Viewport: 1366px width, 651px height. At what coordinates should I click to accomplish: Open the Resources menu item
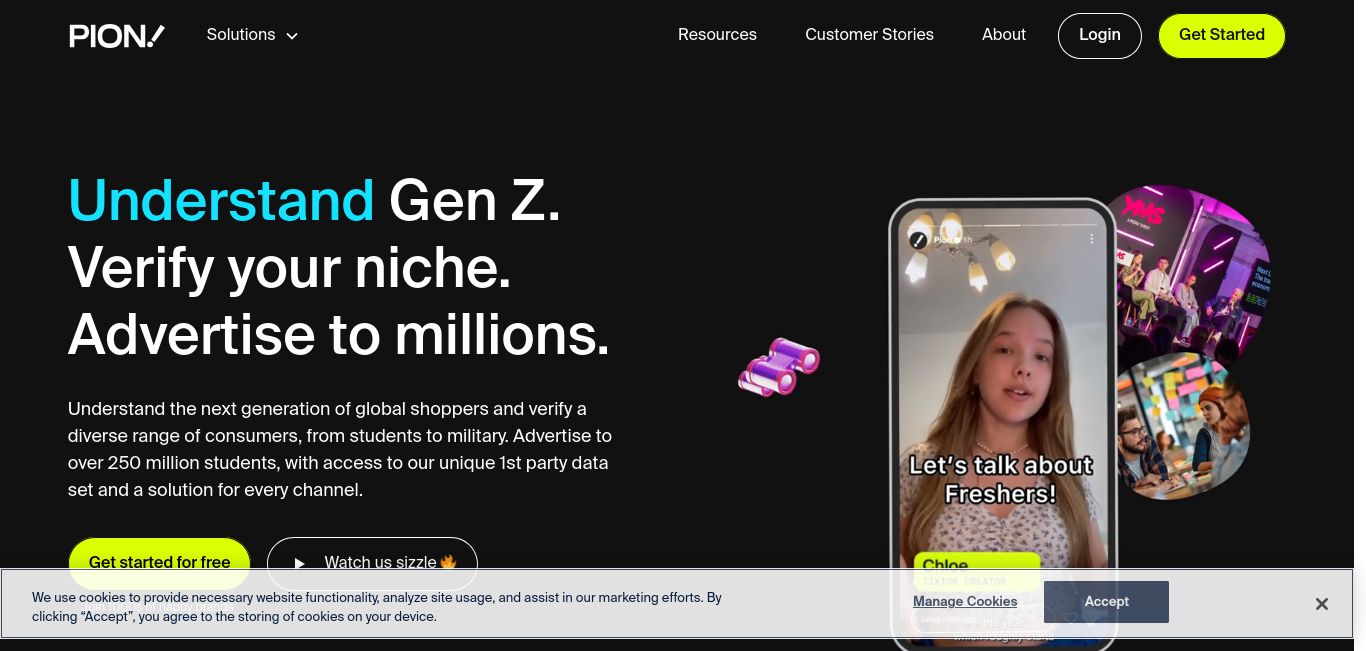[717, 35]
